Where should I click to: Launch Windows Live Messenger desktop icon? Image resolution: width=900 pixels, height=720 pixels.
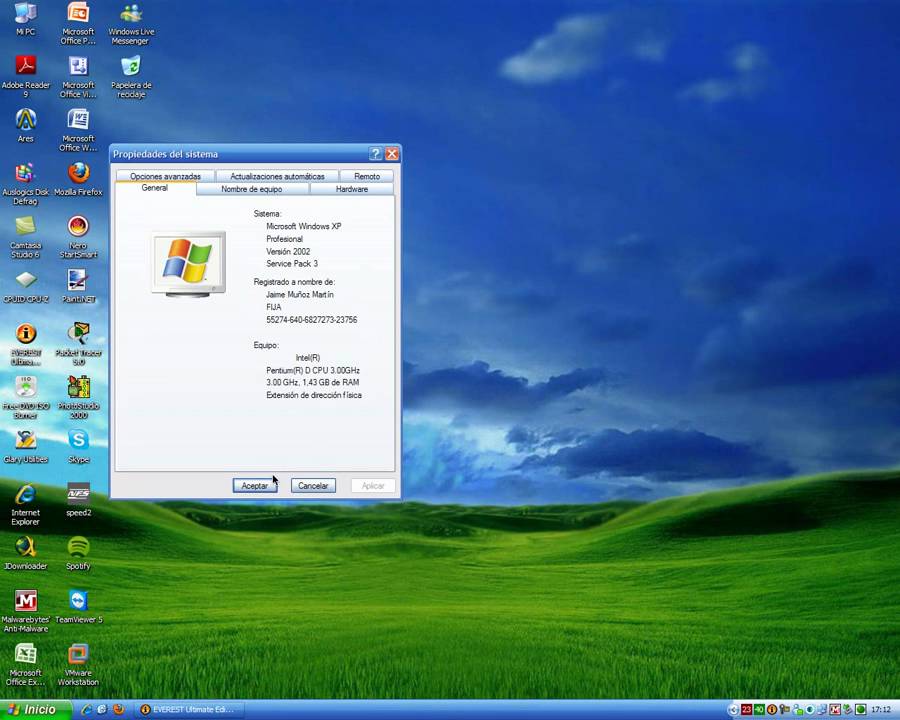coord(131,23)
